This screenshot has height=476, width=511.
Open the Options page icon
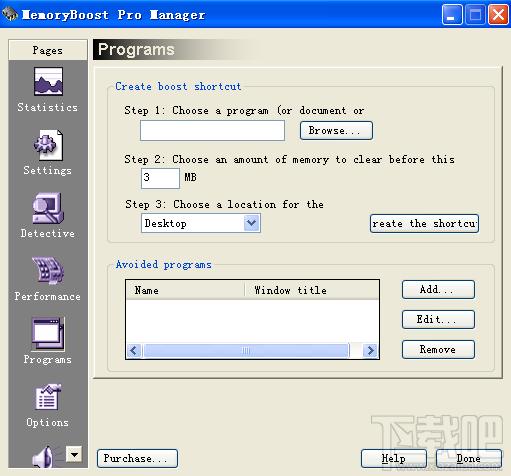click(48, 397)
